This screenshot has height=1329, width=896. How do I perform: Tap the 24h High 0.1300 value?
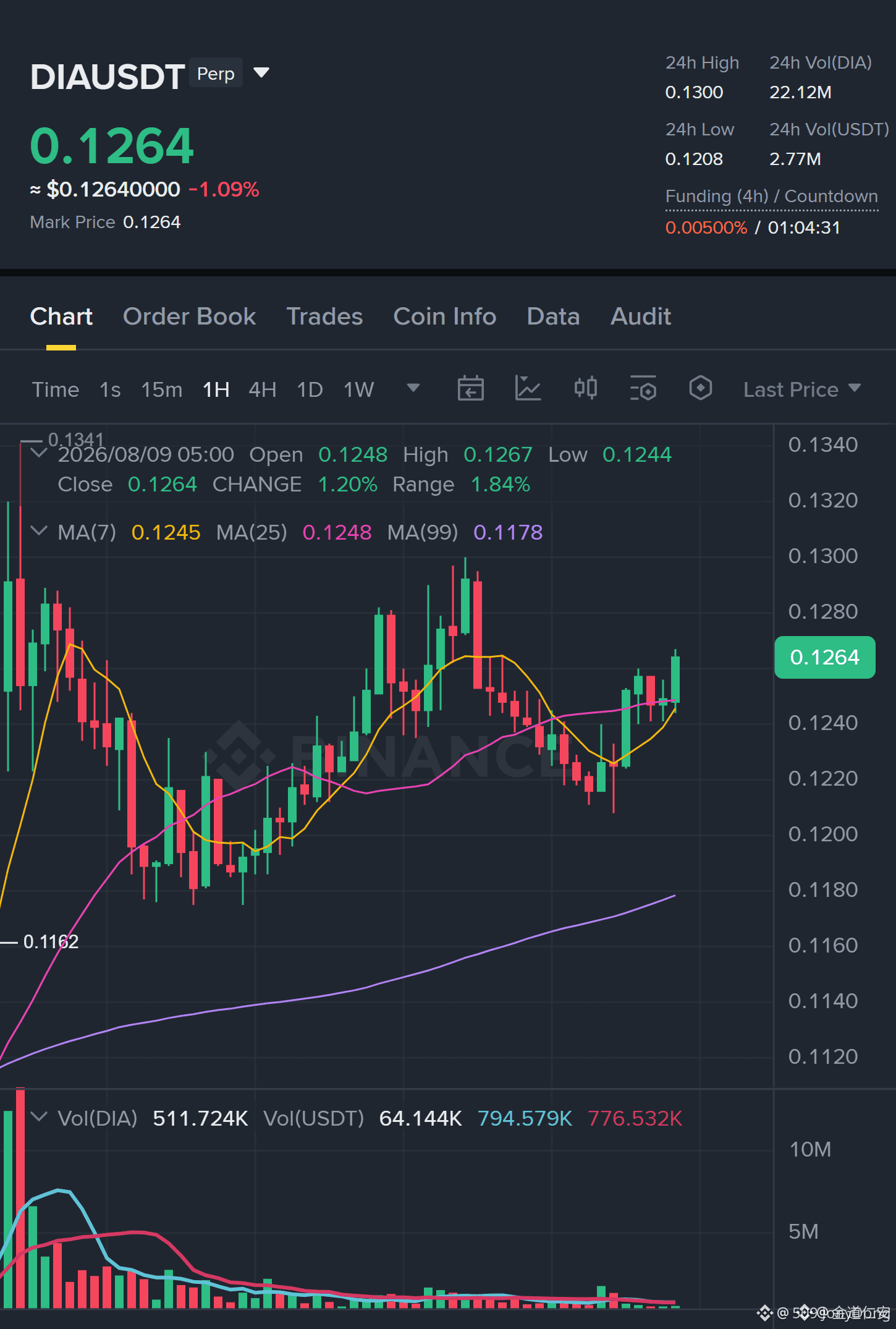coord(694,92)
